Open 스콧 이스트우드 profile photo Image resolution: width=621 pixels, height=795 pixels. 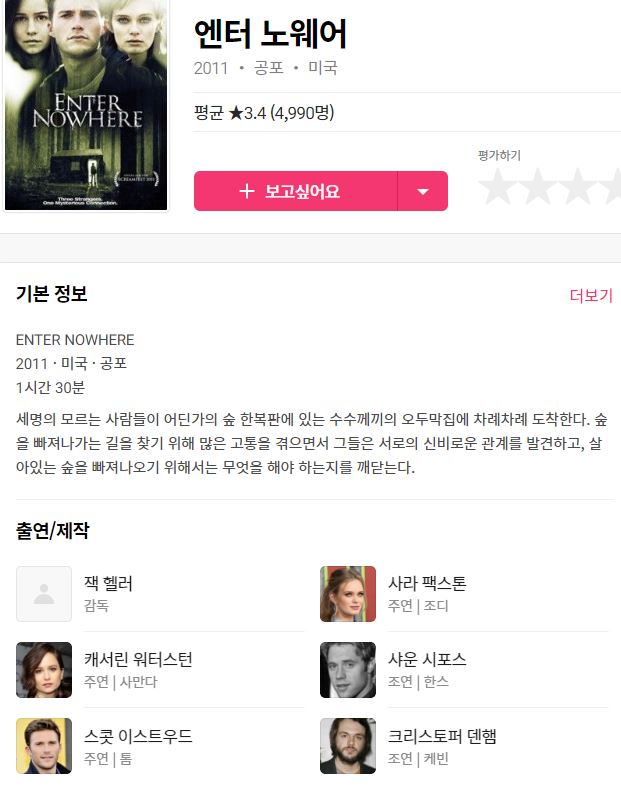pos(44,746)
